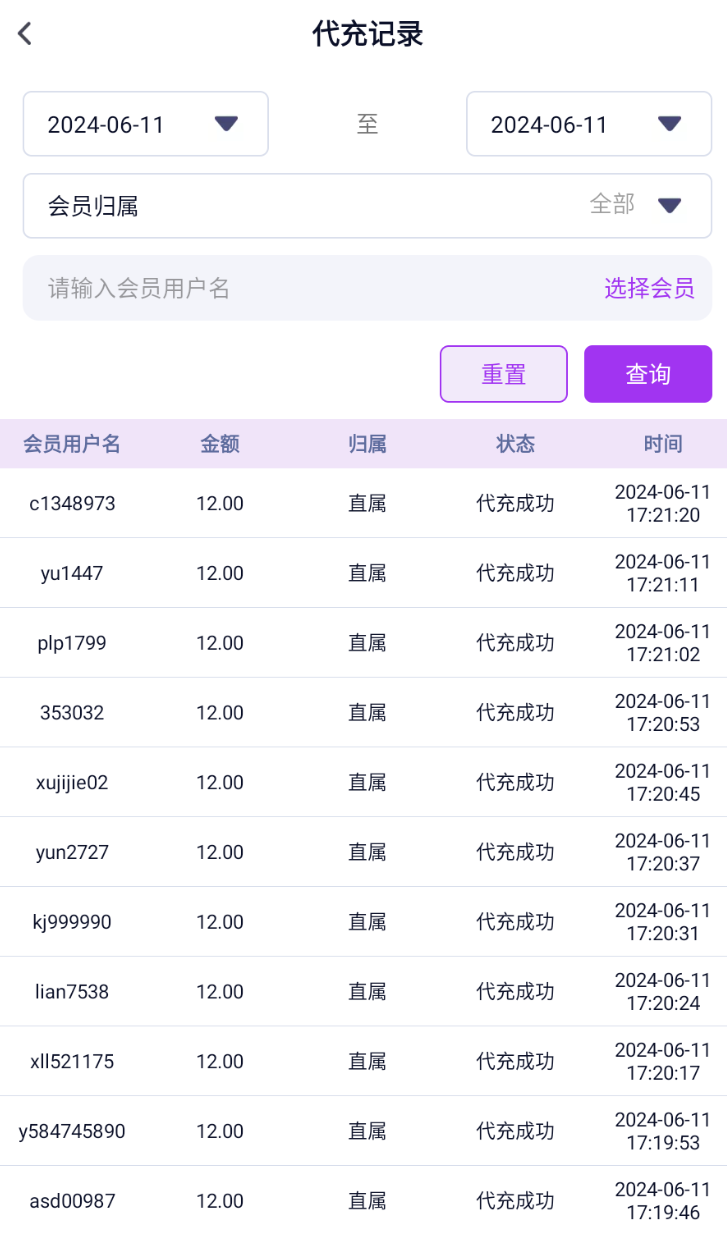The width and height of the screenshot is (727, 1234).
Task: Click the 会员用户名 column header
Action: coord(72,444)
